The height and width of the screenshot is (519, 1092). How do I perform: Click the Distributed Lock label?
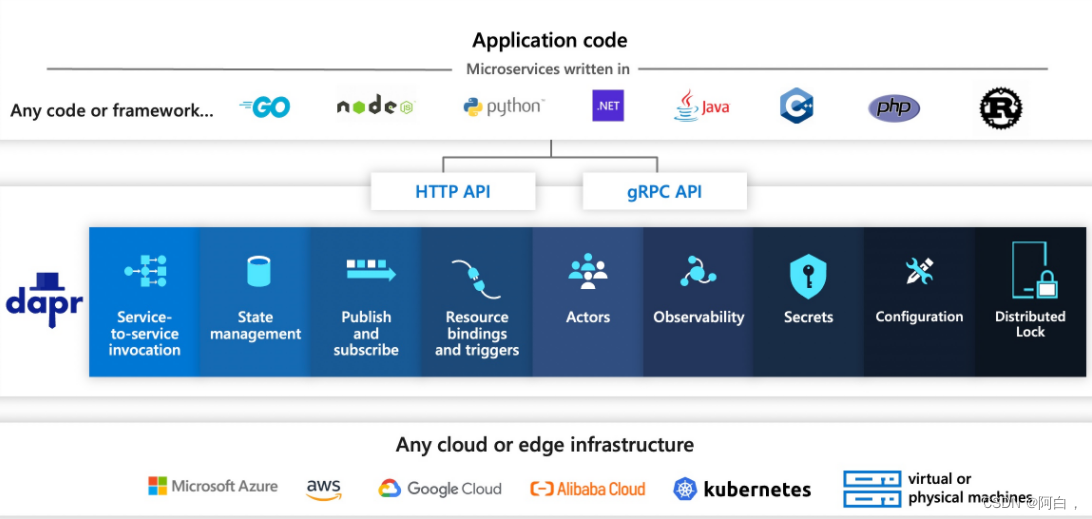tap(1030, 324)
